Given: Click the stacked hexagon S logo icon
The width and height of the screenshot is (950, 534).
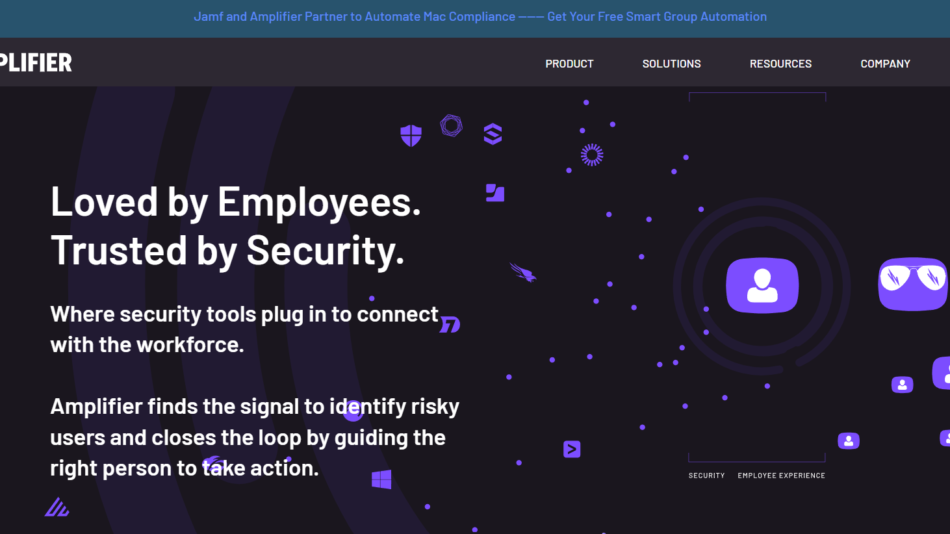Looking at the screenshot, I should click(x=492, y=134).
